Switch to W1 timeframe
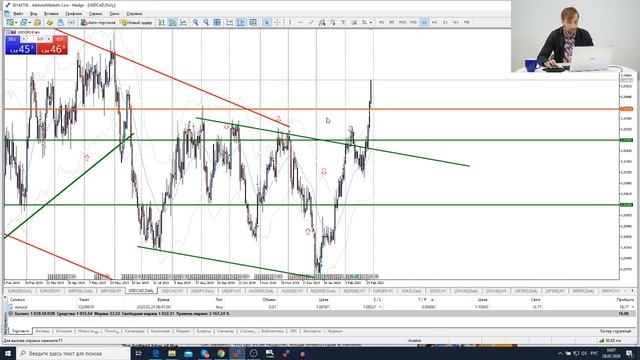 456,22
